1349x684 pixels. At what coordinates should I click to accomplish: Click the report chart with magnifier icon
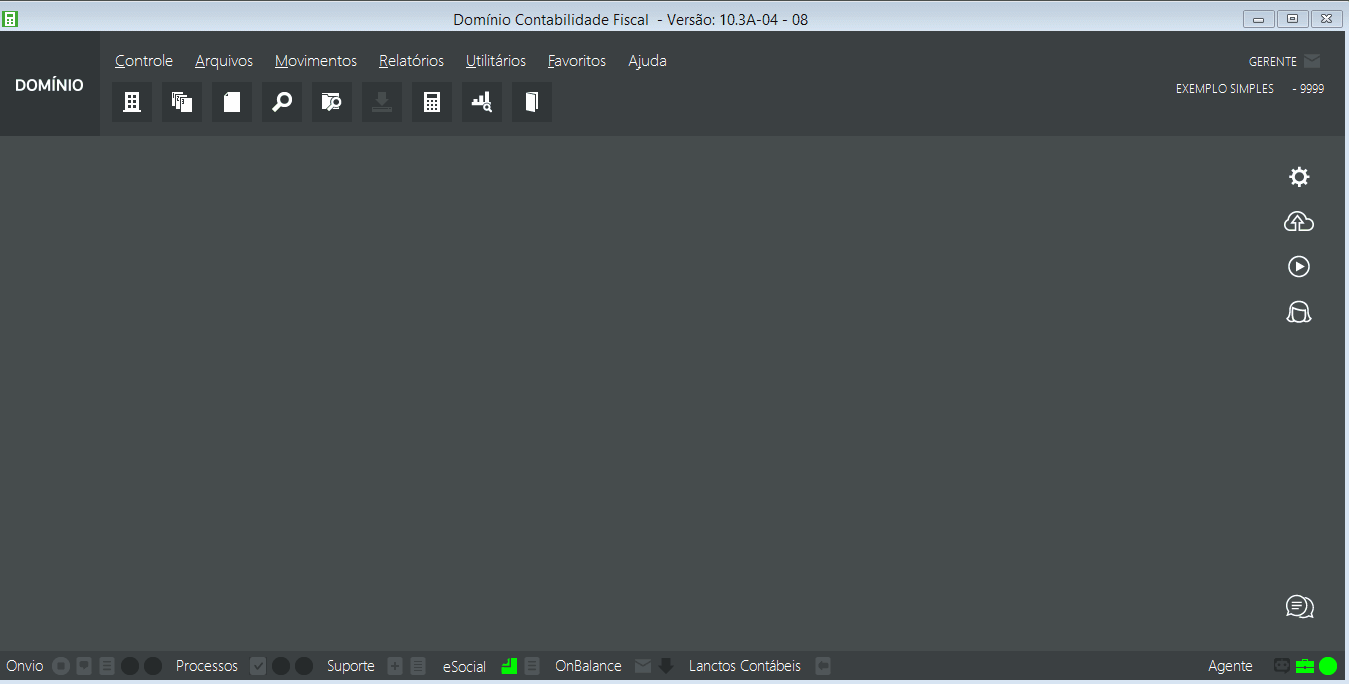tap(481, 101)
